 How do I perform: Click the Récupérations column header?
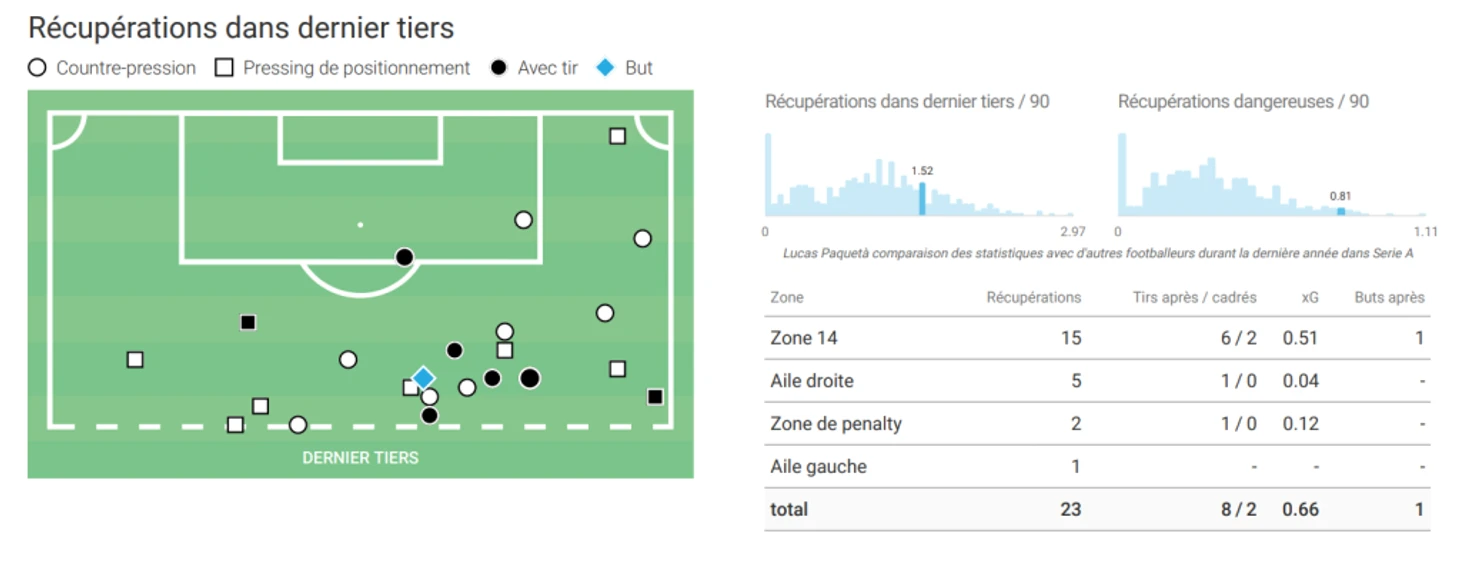(x=1033, y=297)
